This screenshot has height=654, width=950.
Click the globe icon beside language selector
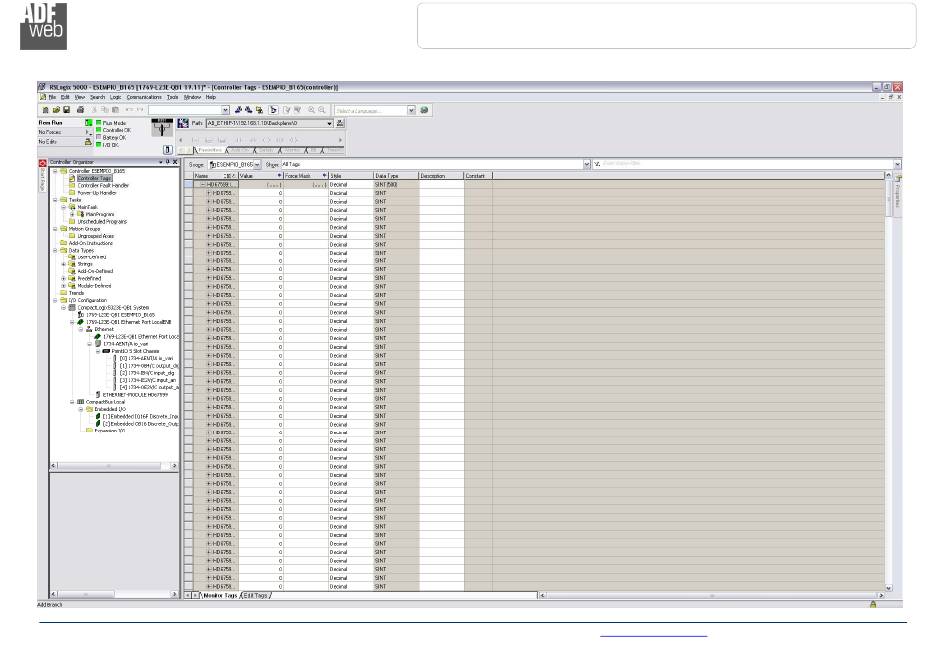(424, 110)
